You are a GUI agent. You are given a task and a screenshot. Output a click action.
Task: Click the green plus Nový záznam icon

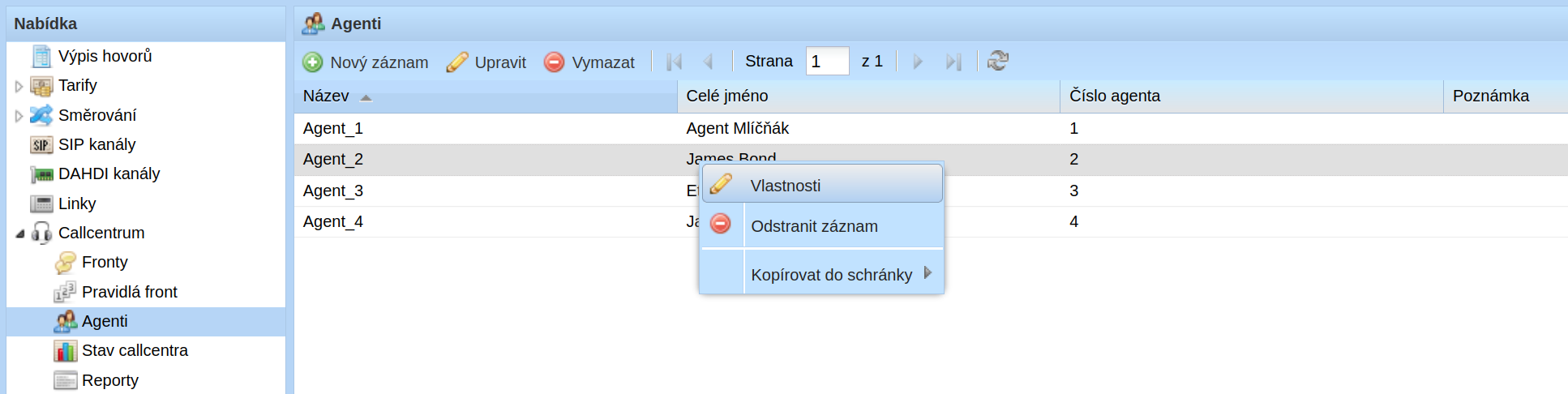pos(312,62)
